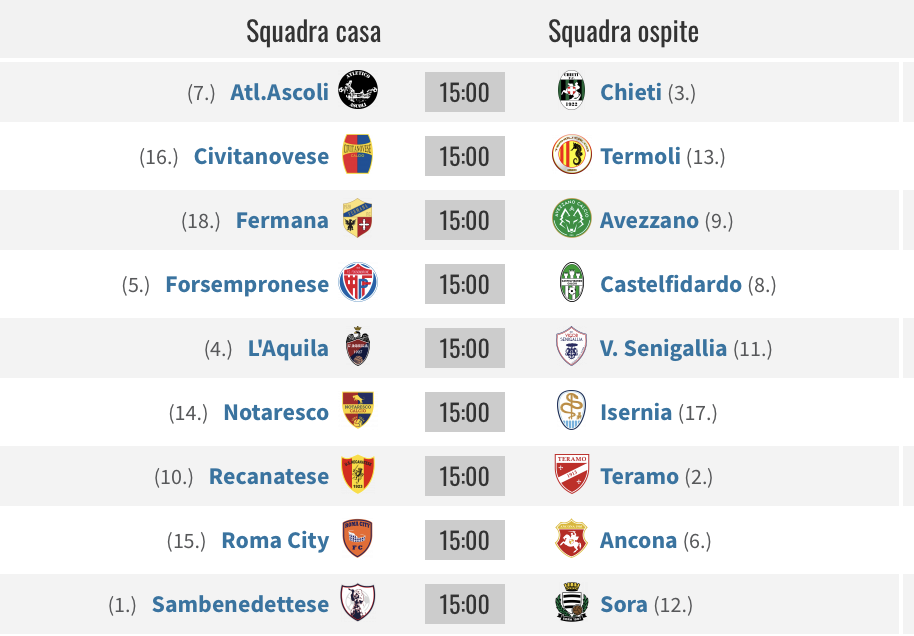Open the Sambenedettese team link
This screenshot has height=636, width=914.
[240, 605]
